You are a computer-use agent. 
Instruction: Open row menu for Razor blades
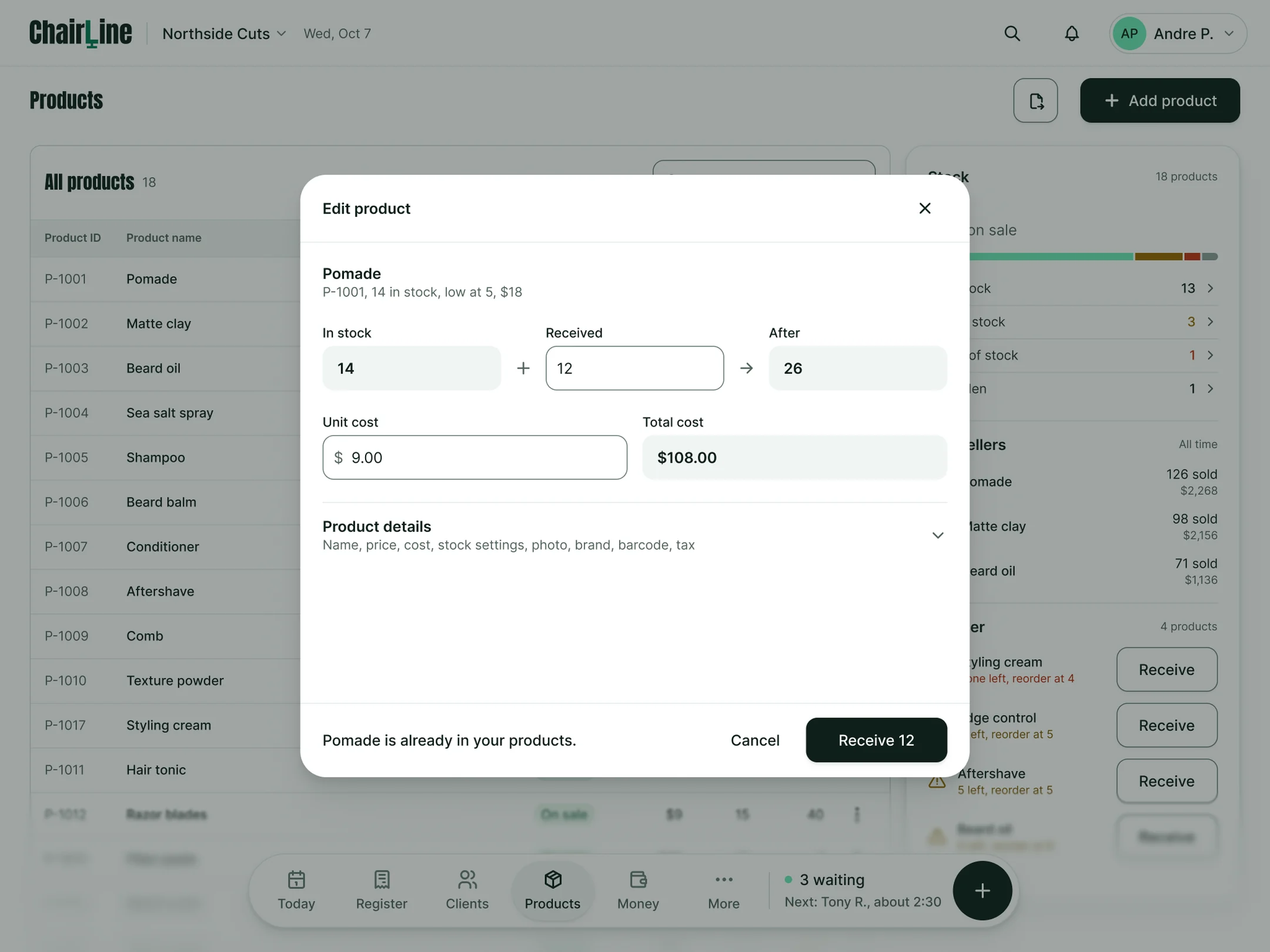(x=857, y=814)
